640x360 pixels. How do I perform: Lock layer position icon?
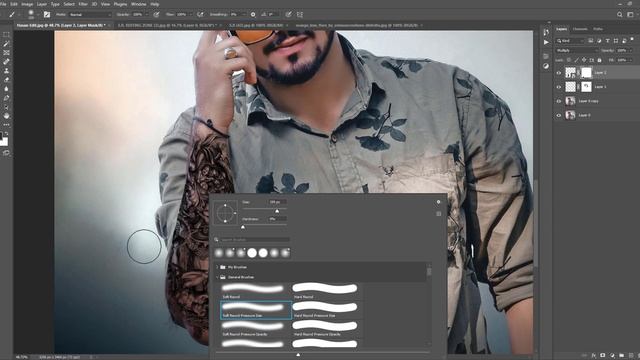point(584,60)
